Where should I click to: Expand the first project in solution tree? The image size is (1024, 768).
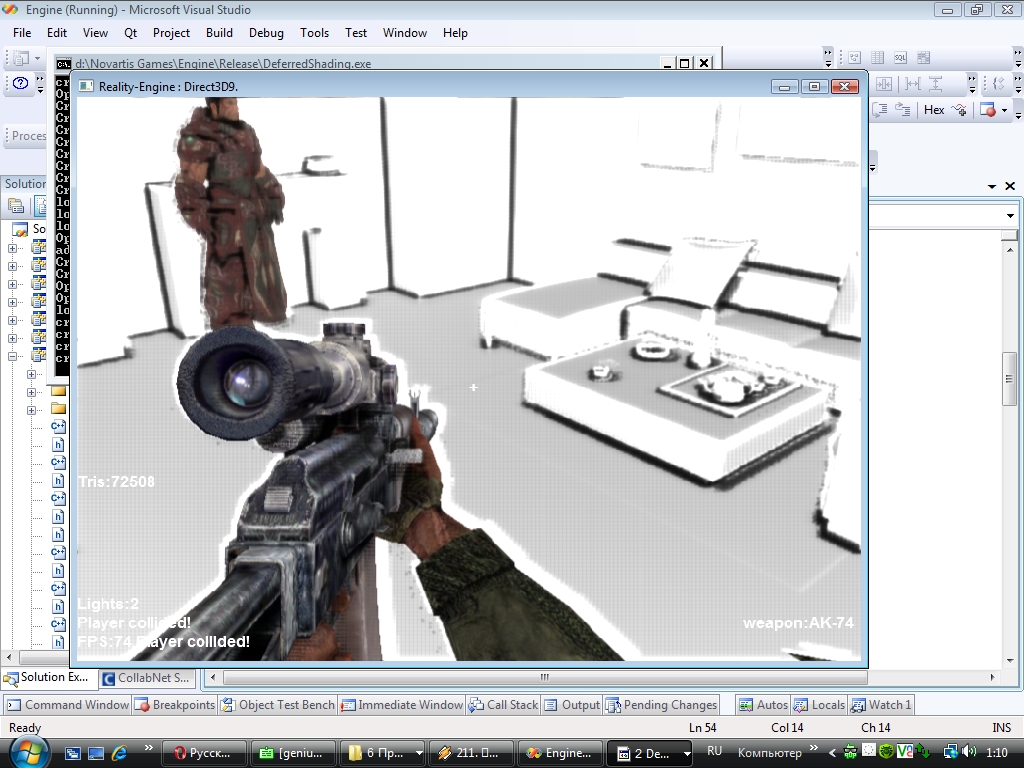(x=13, y=249)
